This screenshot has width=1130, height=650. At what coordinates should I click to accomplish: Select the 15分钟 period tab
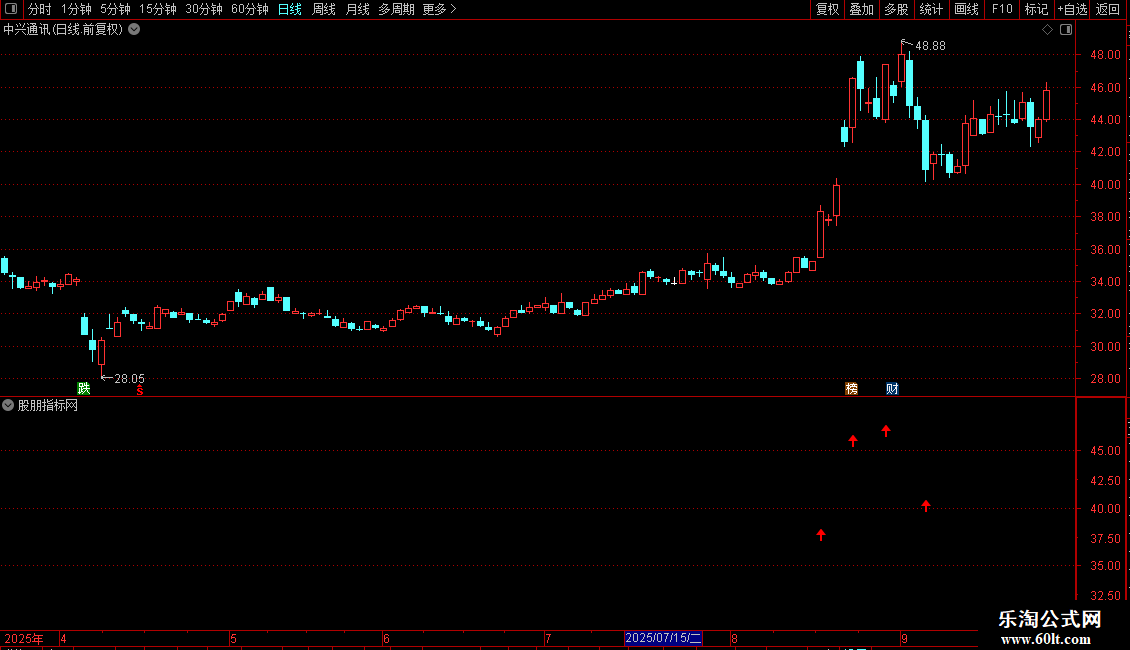click(x=157, y=9)
